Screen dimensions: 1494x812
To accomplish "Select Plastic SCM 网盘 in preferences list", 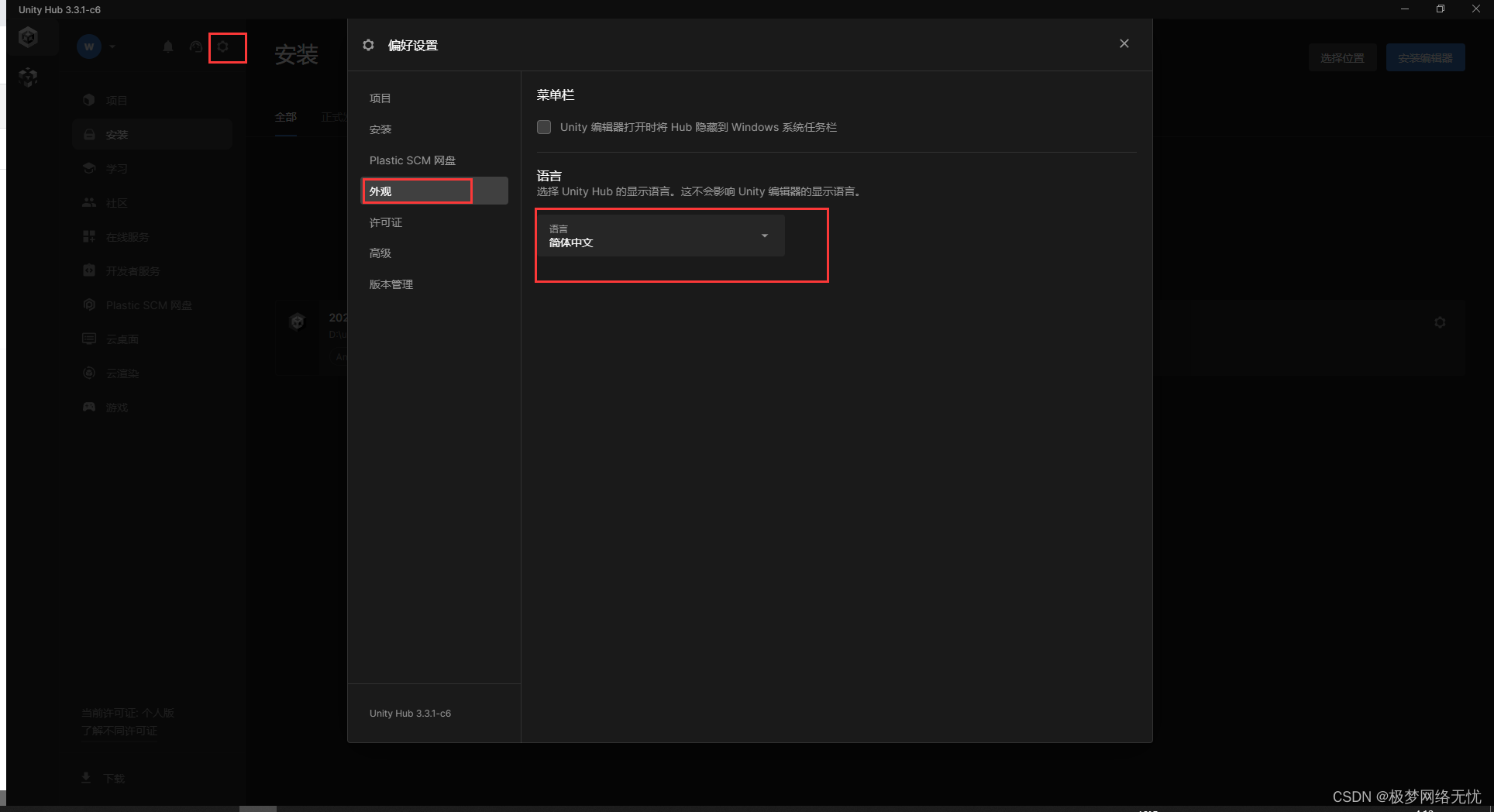I will [x=435, y=160].
